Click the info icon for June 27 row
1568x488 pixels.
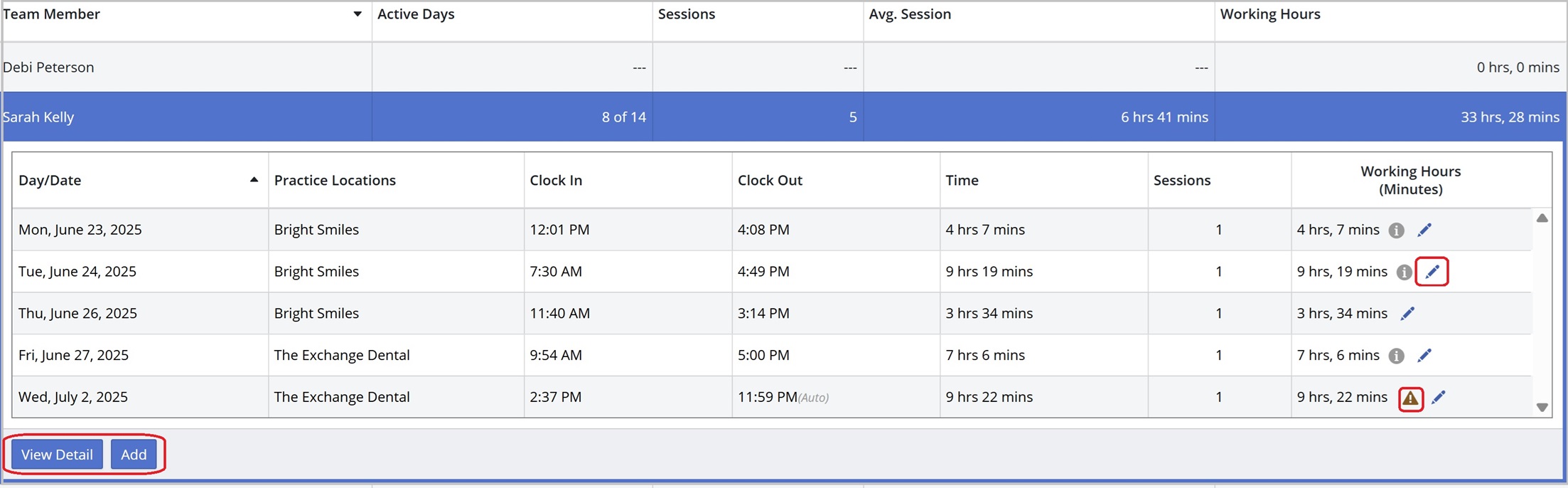click(1396, 356)
